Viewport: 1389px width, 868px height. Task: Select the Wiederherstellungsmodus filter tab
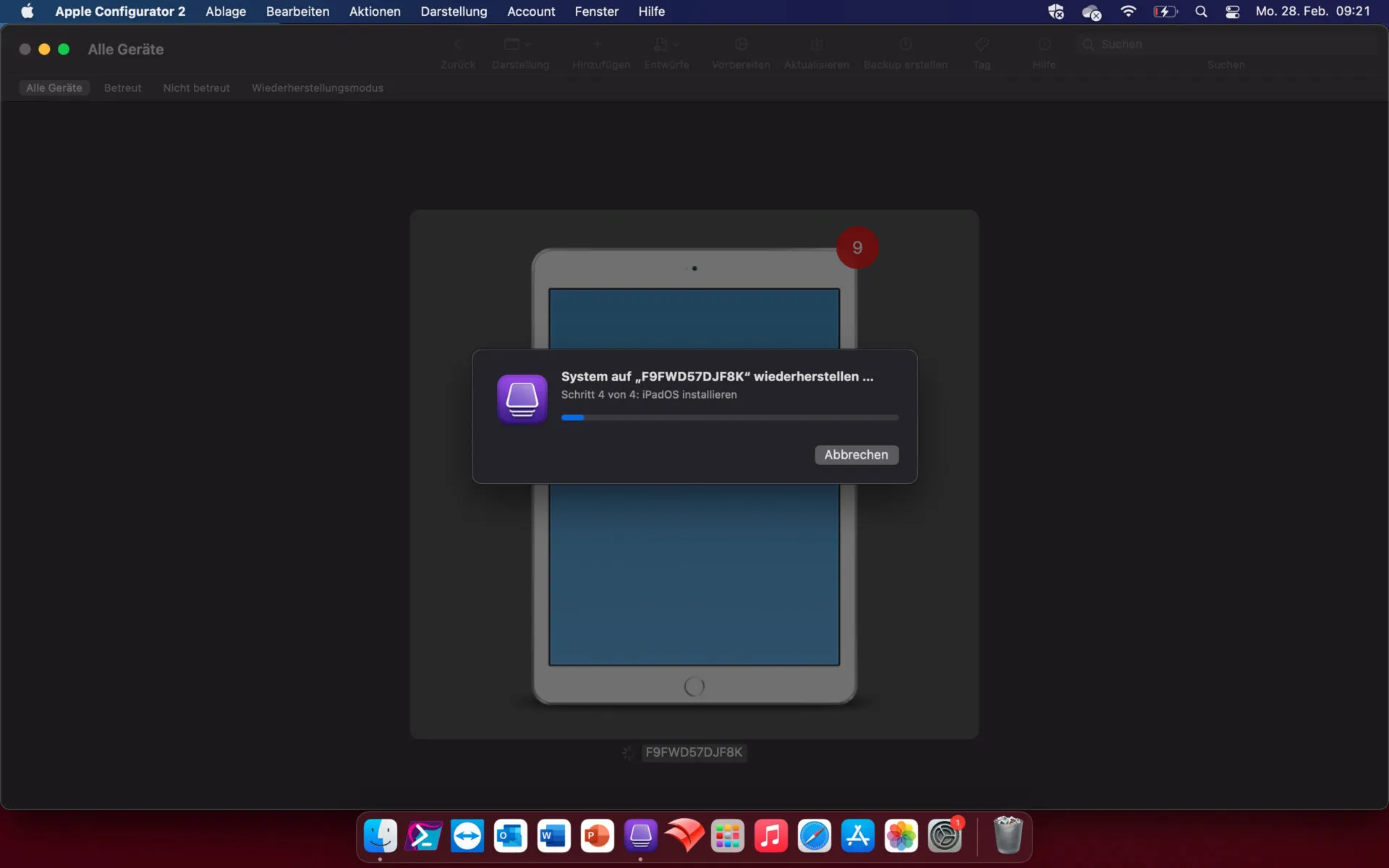[318, 88]
